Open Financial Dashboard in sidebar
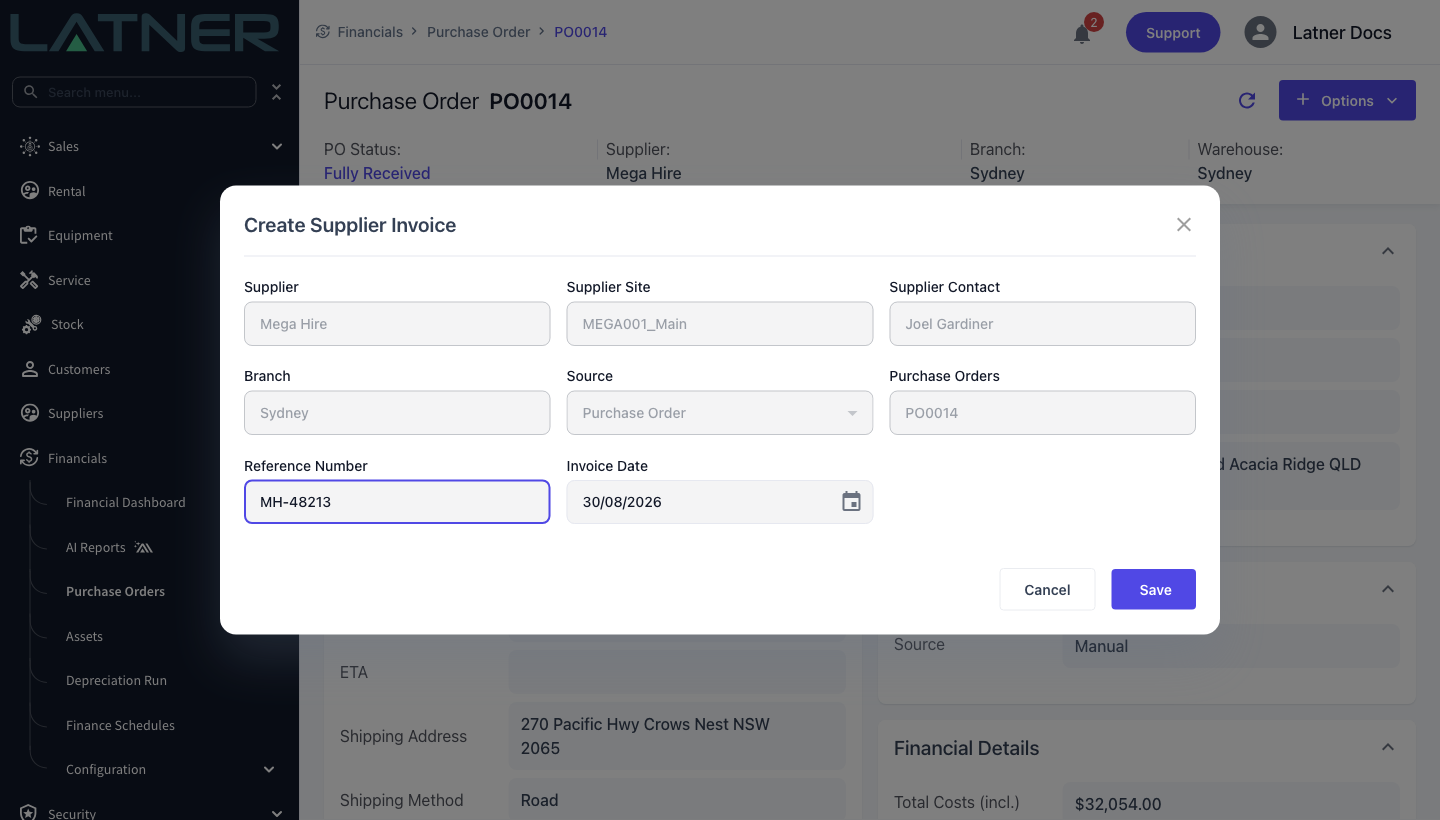Screen dimensions: 1440x820 coord(125,503)
